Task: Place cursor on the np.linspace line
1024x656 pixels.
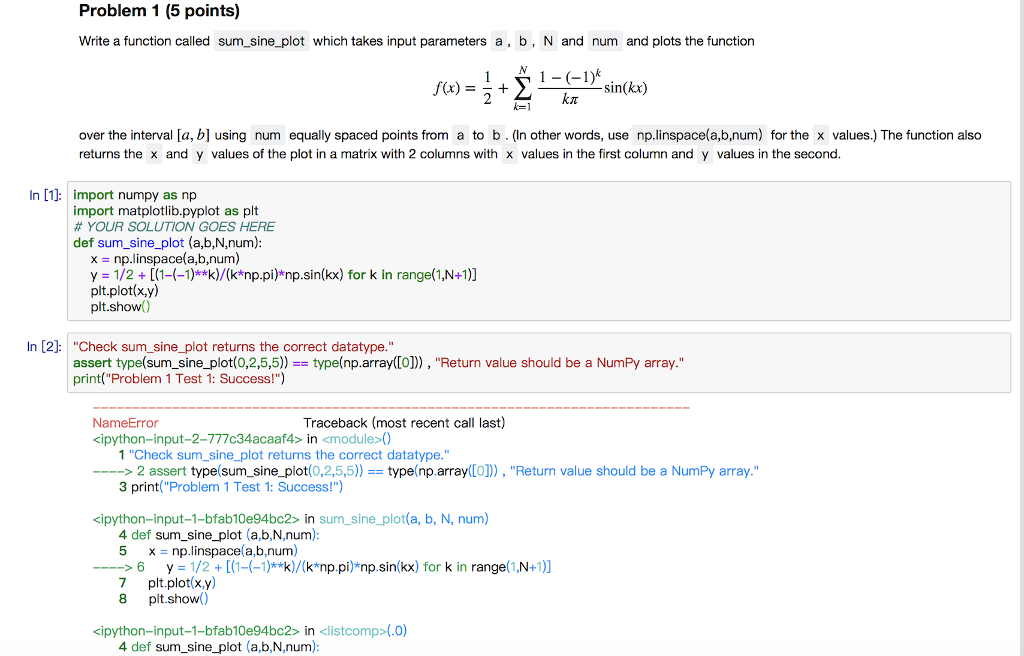Action: (x=168, y=259)
